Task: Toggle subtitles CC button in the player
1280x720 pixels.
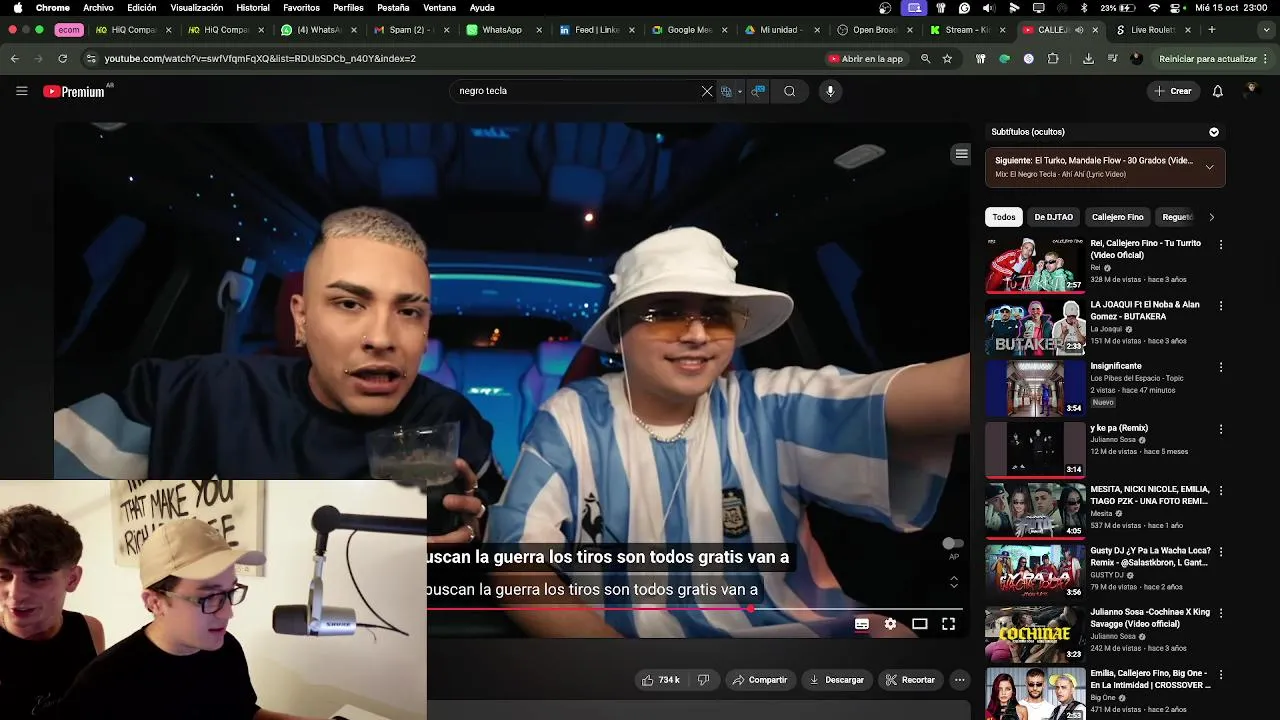Action: coord(861,624)
